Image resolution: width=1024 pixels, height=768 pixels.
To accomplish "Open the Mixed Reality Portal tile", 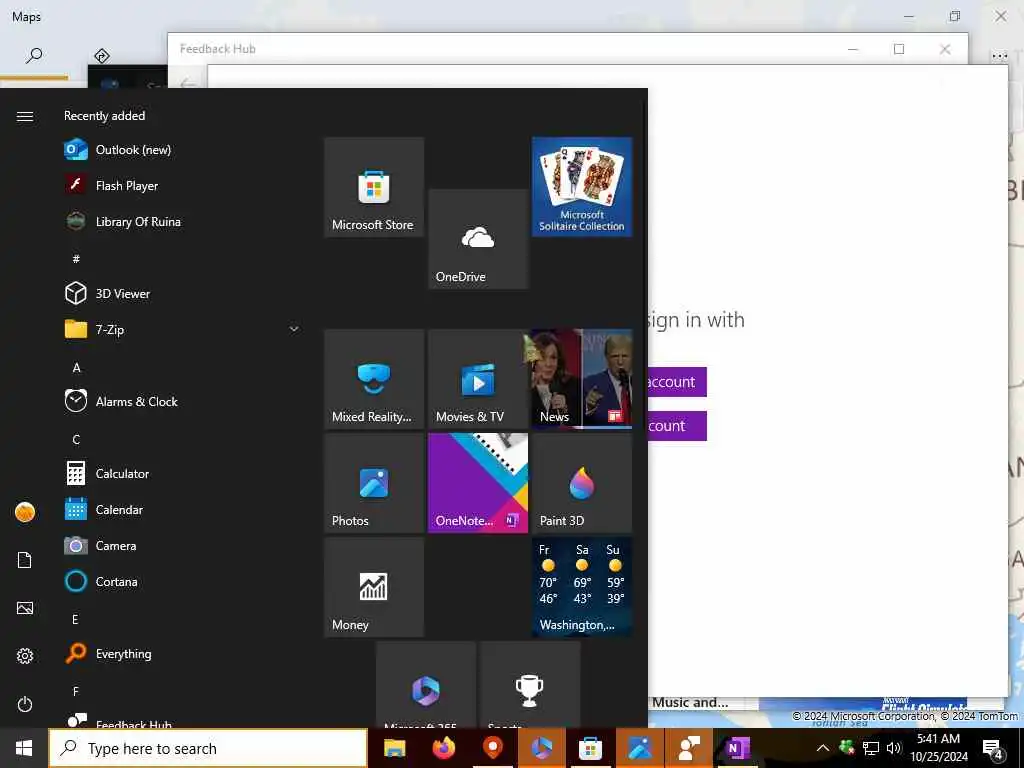I will [x=374, y=379].
